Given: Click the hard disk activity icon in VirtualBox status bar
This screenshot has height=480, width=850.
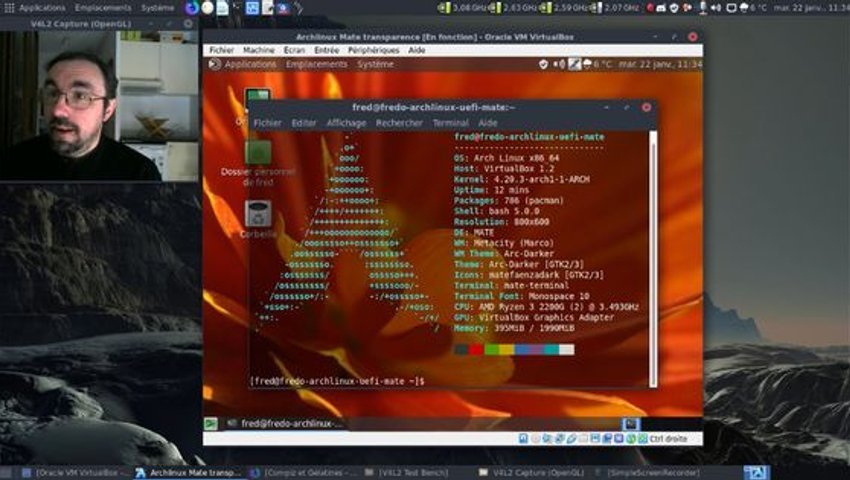Looking at the screenshot, I should [x=523, y=439].
